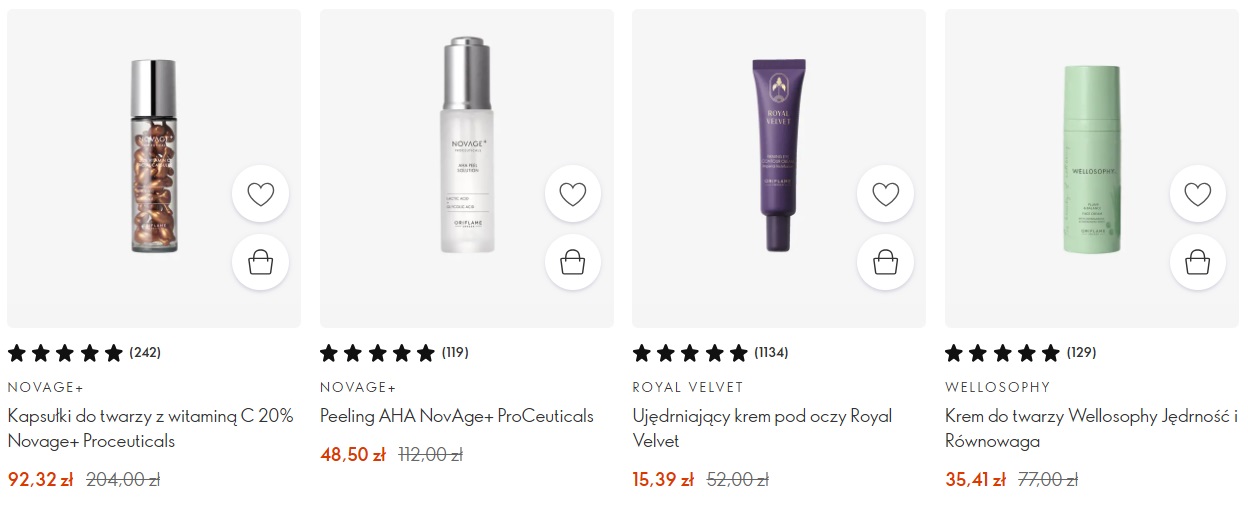1248x507 pixels.
Task: Open the 119 reviews star rating
Action: click(x=394, y=352)
